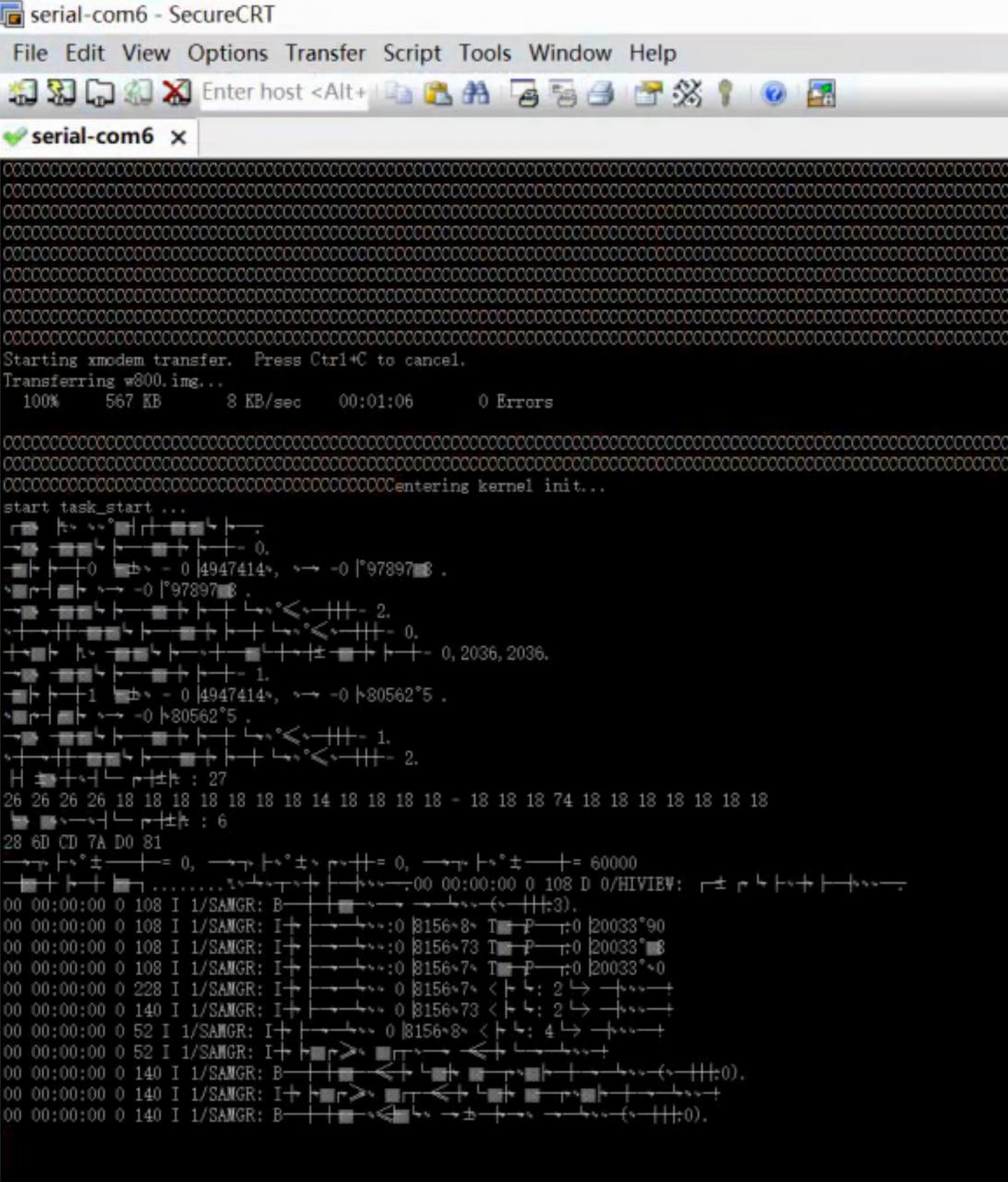Click the Reconnect session icon
The height and width of the screenshot is (1182, 1008).
(138, 92)
